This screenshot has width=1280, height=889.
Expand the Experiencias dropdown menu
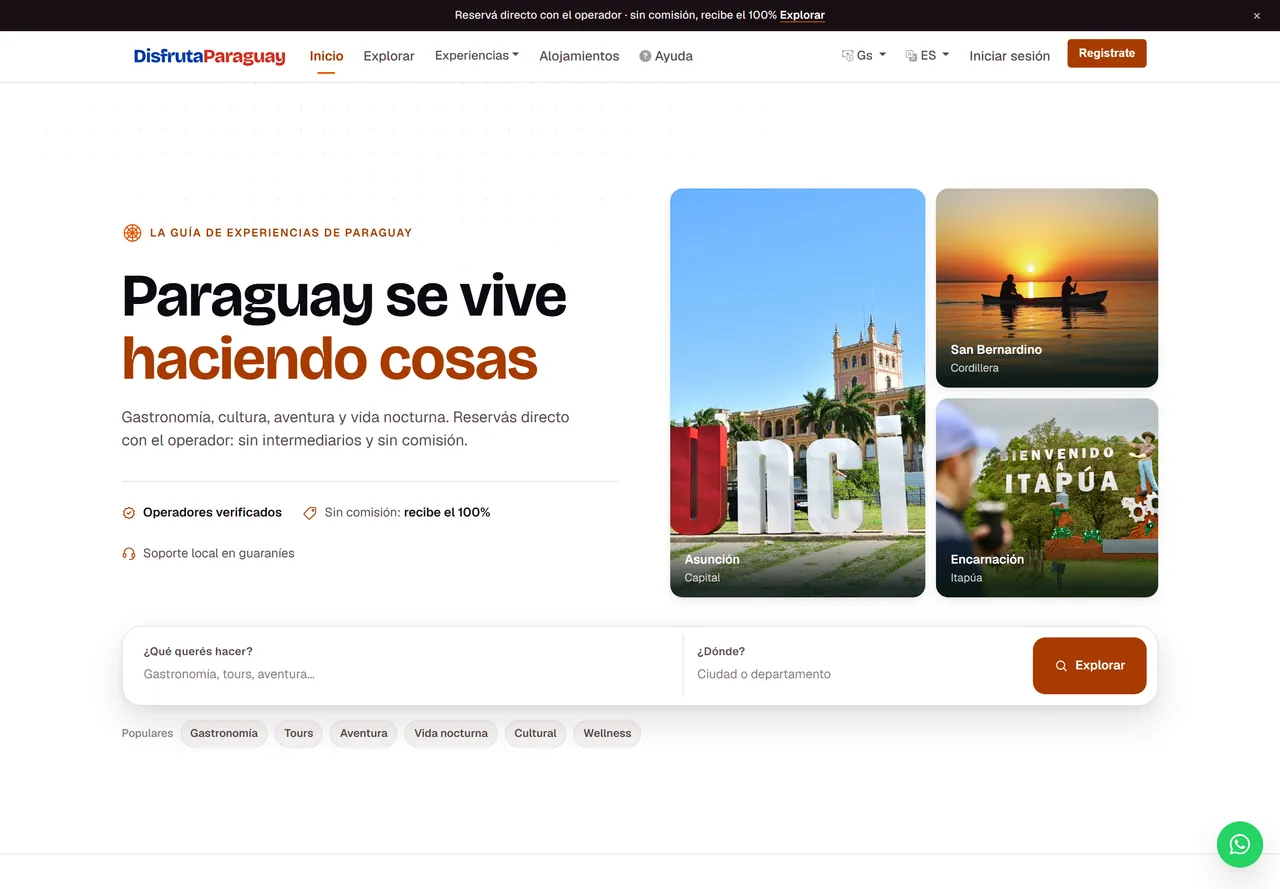pyautogui.click(x=477, y=56)
